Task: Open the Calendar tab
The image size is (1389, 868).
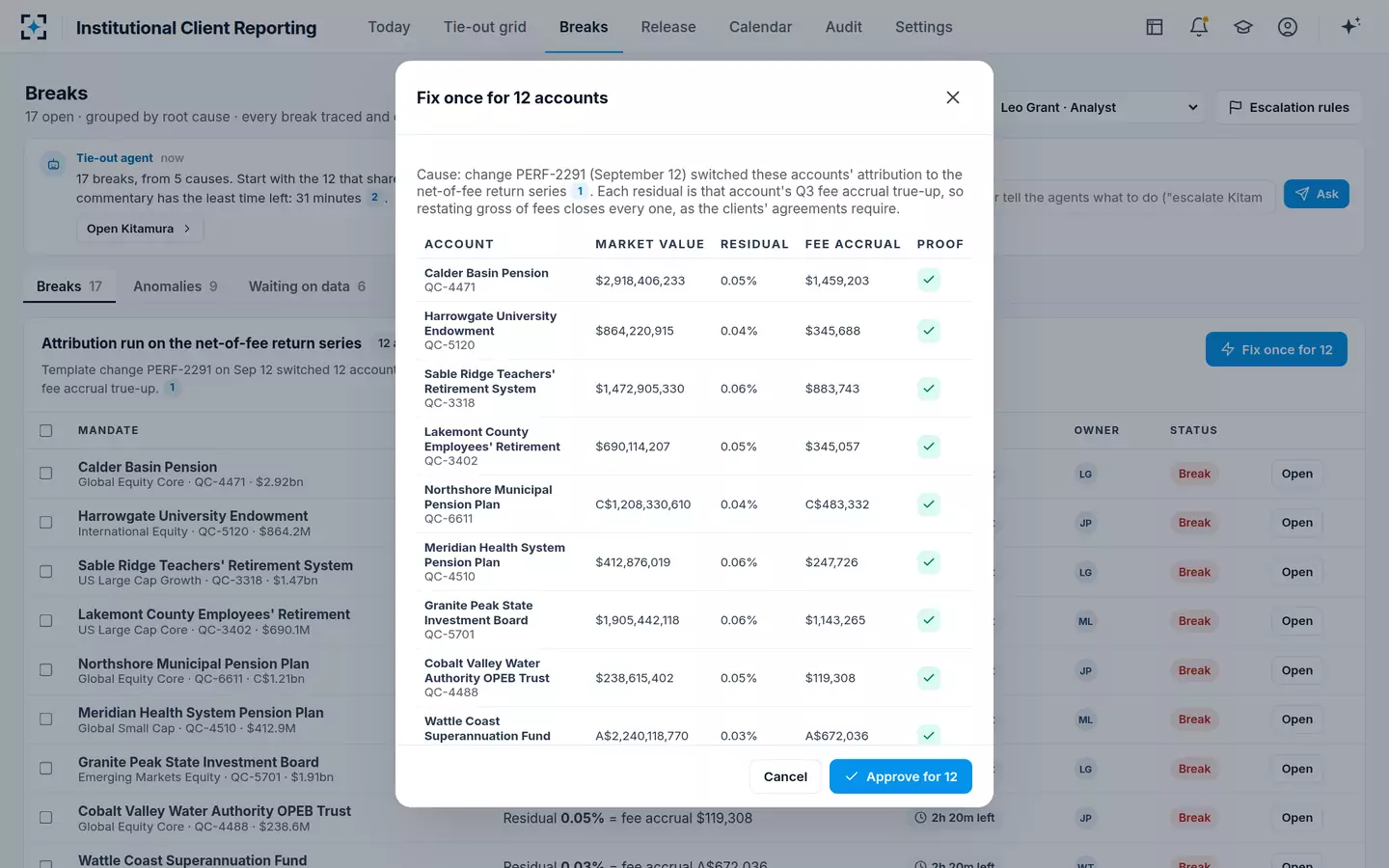Action: 760,27
